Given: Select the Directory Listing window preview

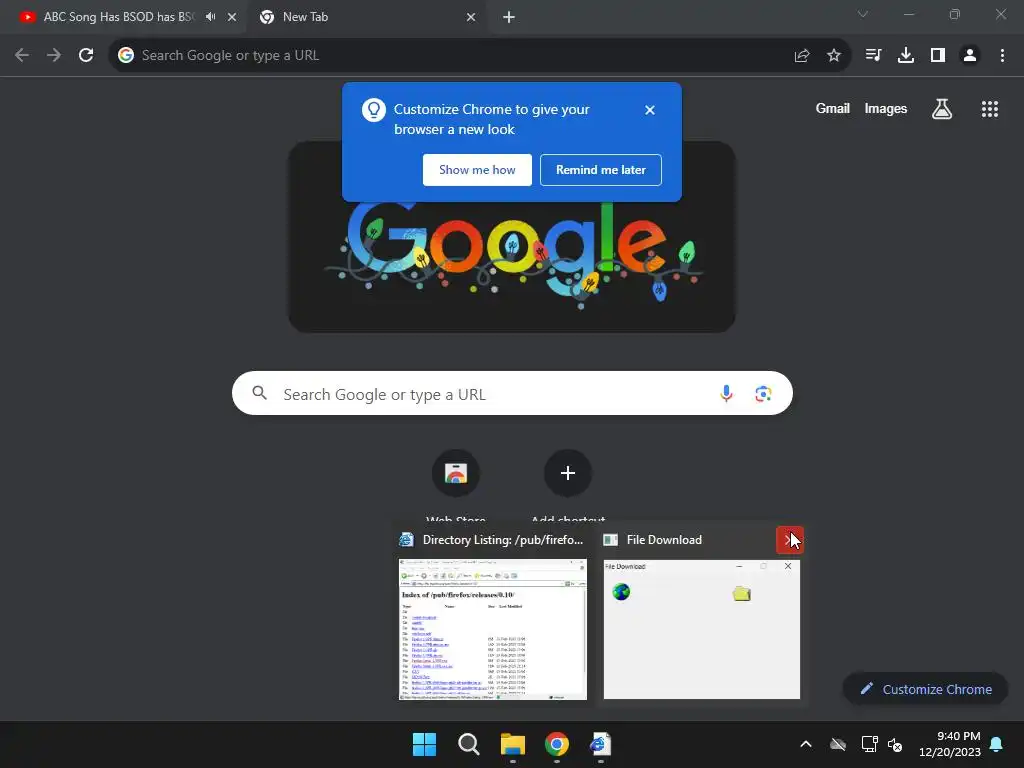Looking at the screenshot, I should [492, 616].
